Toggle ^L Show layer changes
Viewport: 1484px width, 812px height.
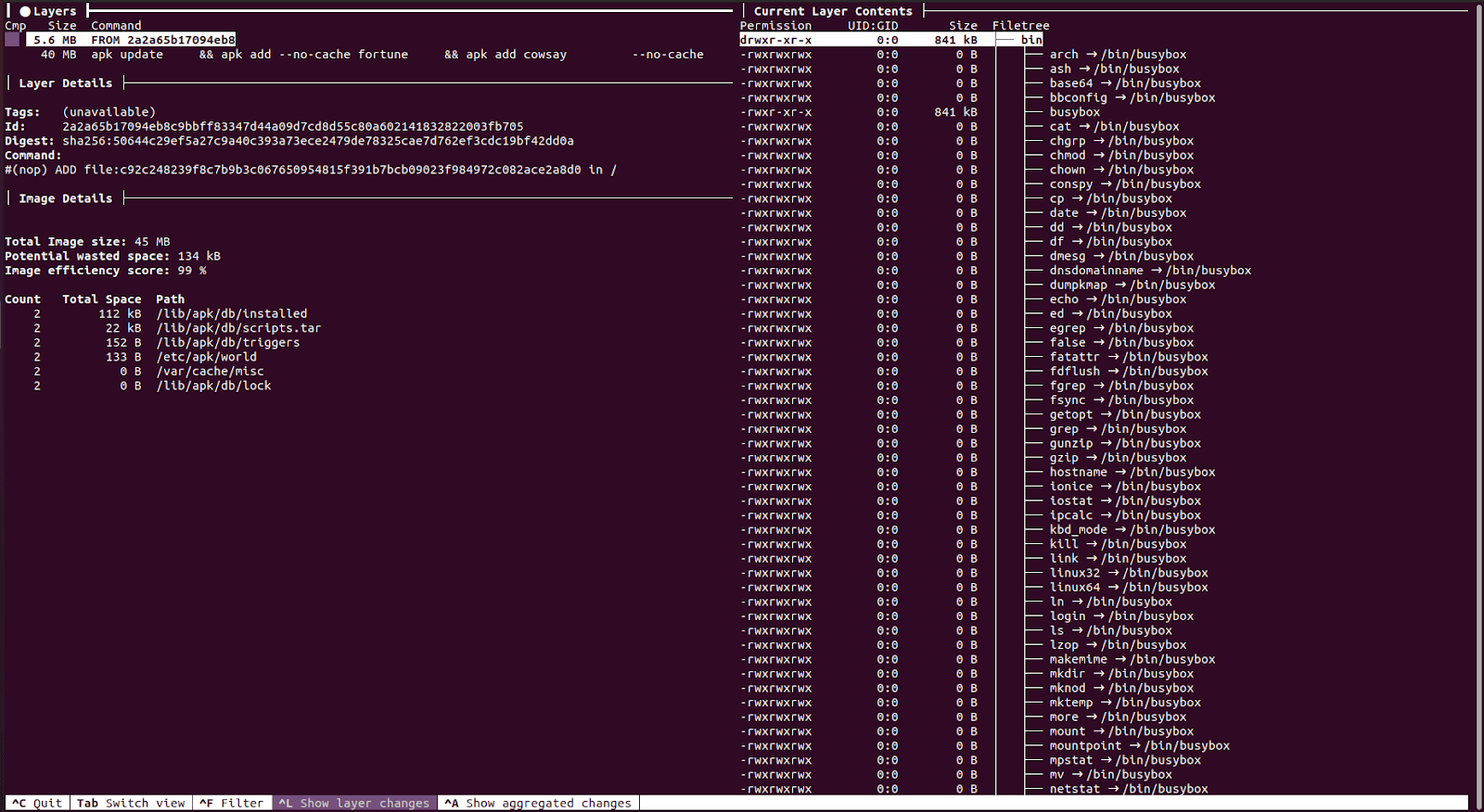coord(354,803)
